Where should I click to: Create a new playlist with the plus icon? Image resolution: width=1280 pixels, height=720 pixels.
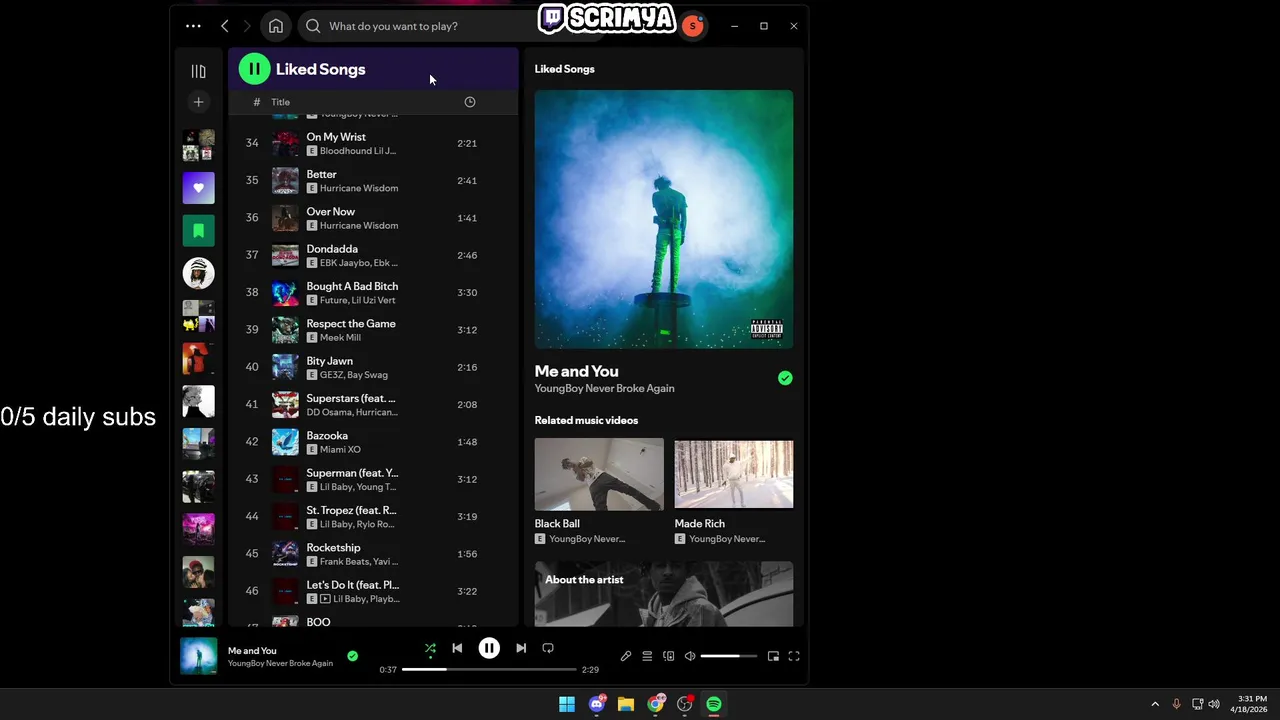pos(198,102)
